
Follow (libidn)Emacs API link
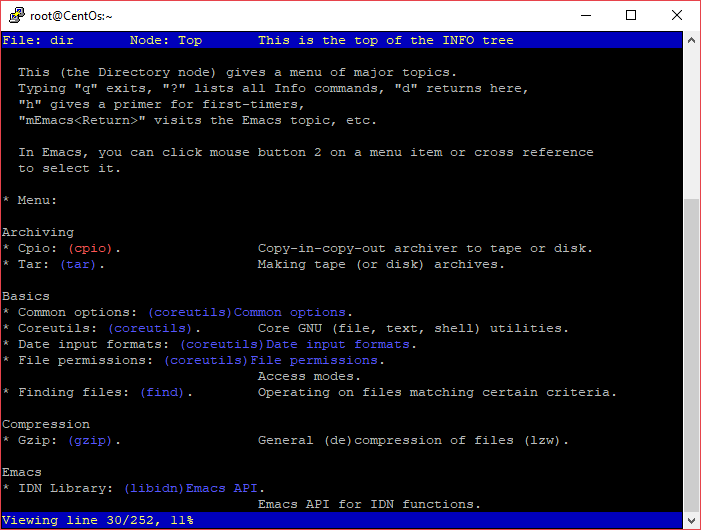[191, 488]
